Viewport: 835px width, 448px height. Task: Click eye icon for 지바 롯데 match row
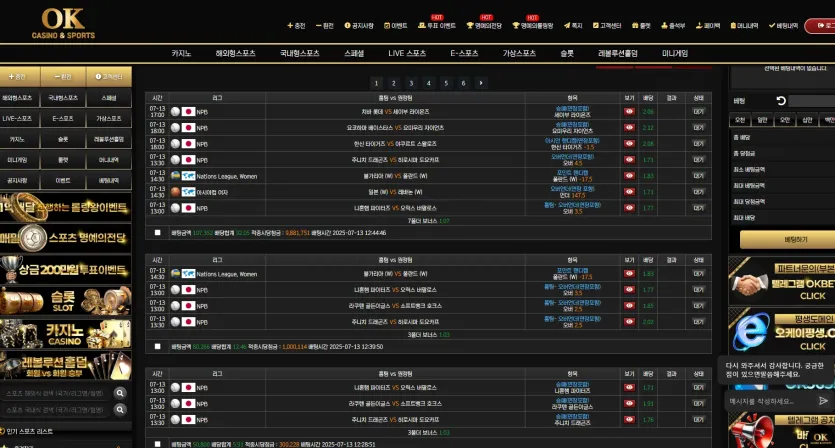point(629,112)
